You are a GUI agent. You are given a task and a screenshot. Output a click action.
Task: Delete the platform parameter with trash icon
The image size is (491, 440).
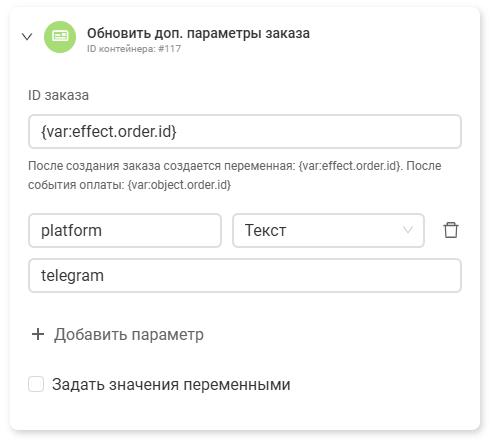tap(451, 230)
